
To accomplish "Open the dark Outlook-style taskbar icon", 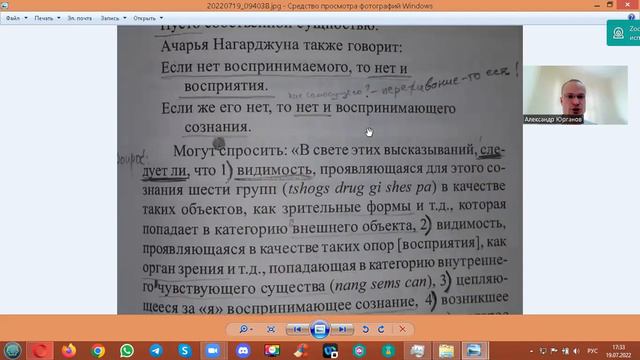I will tap(330, 351).
